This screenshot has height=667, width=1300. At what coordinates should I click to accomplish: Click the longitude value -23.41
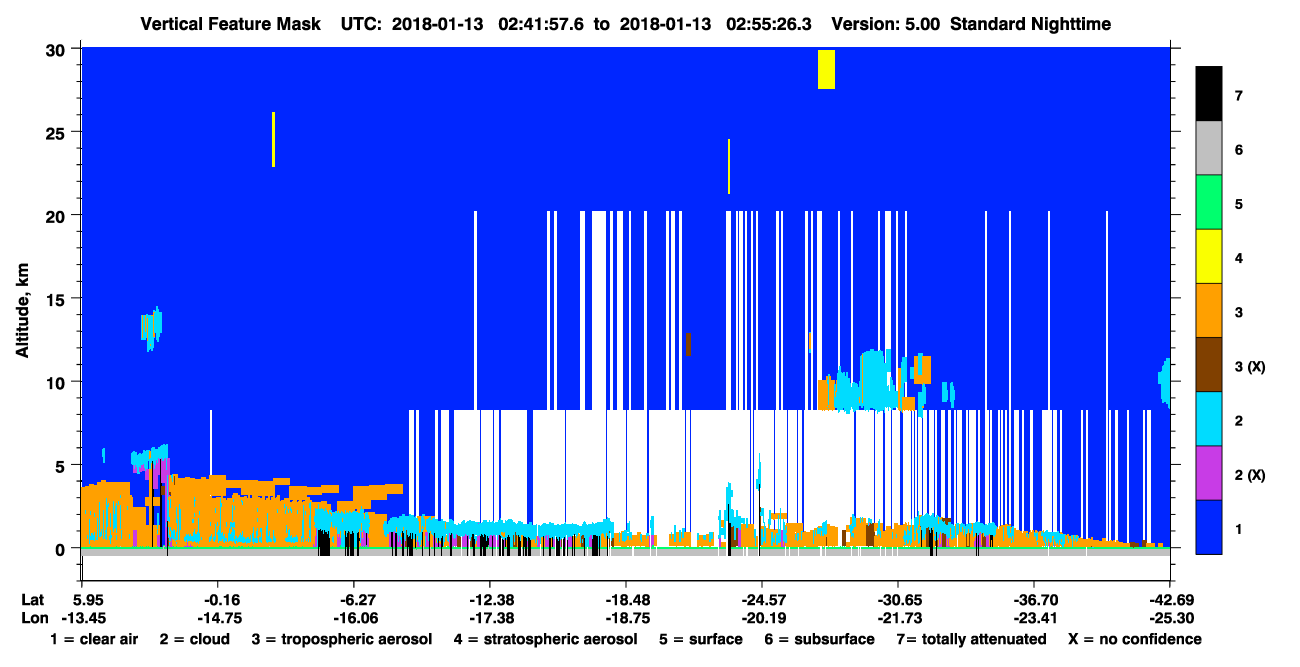pyautogui.click(x=1034, y=618)
